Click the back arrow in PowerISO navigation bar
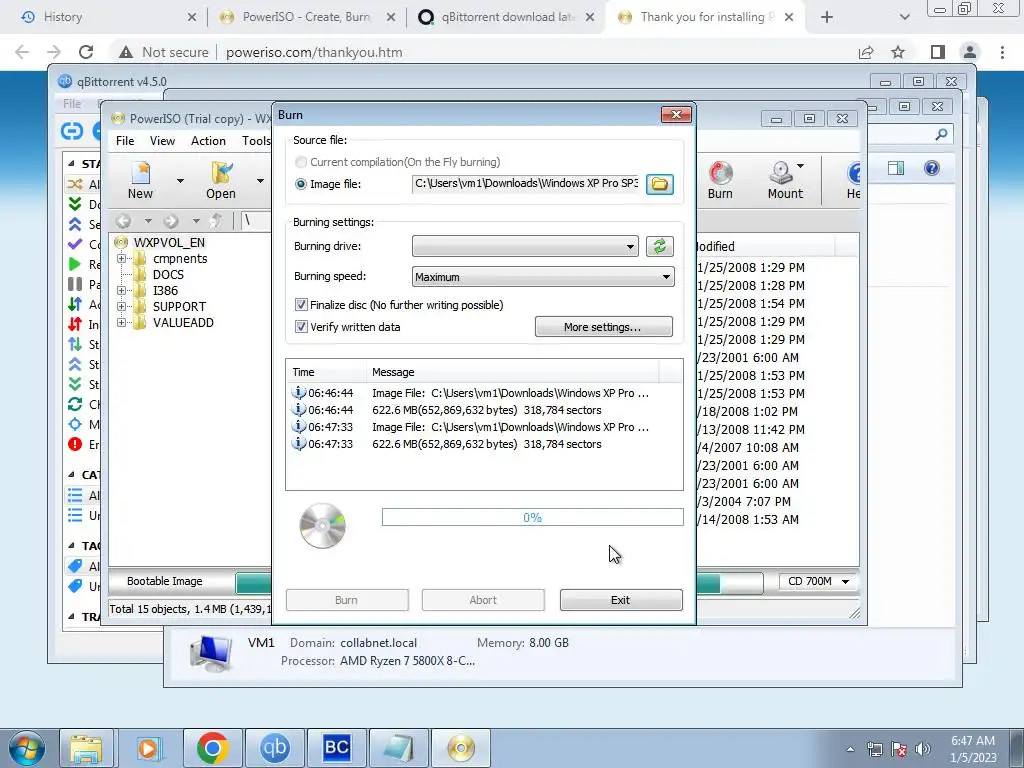 [x=123, y=221]
